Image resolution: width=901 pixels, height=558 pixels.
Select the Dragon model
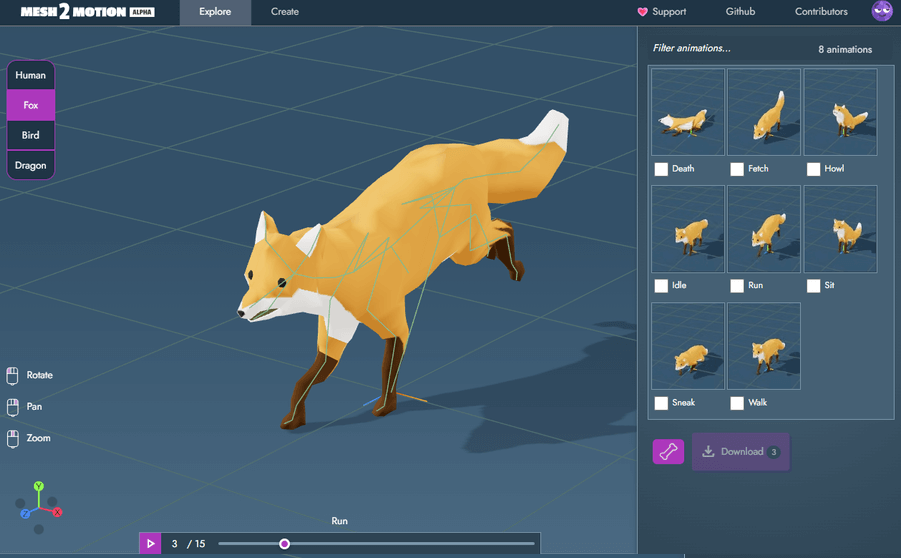[x=30, y=166]
